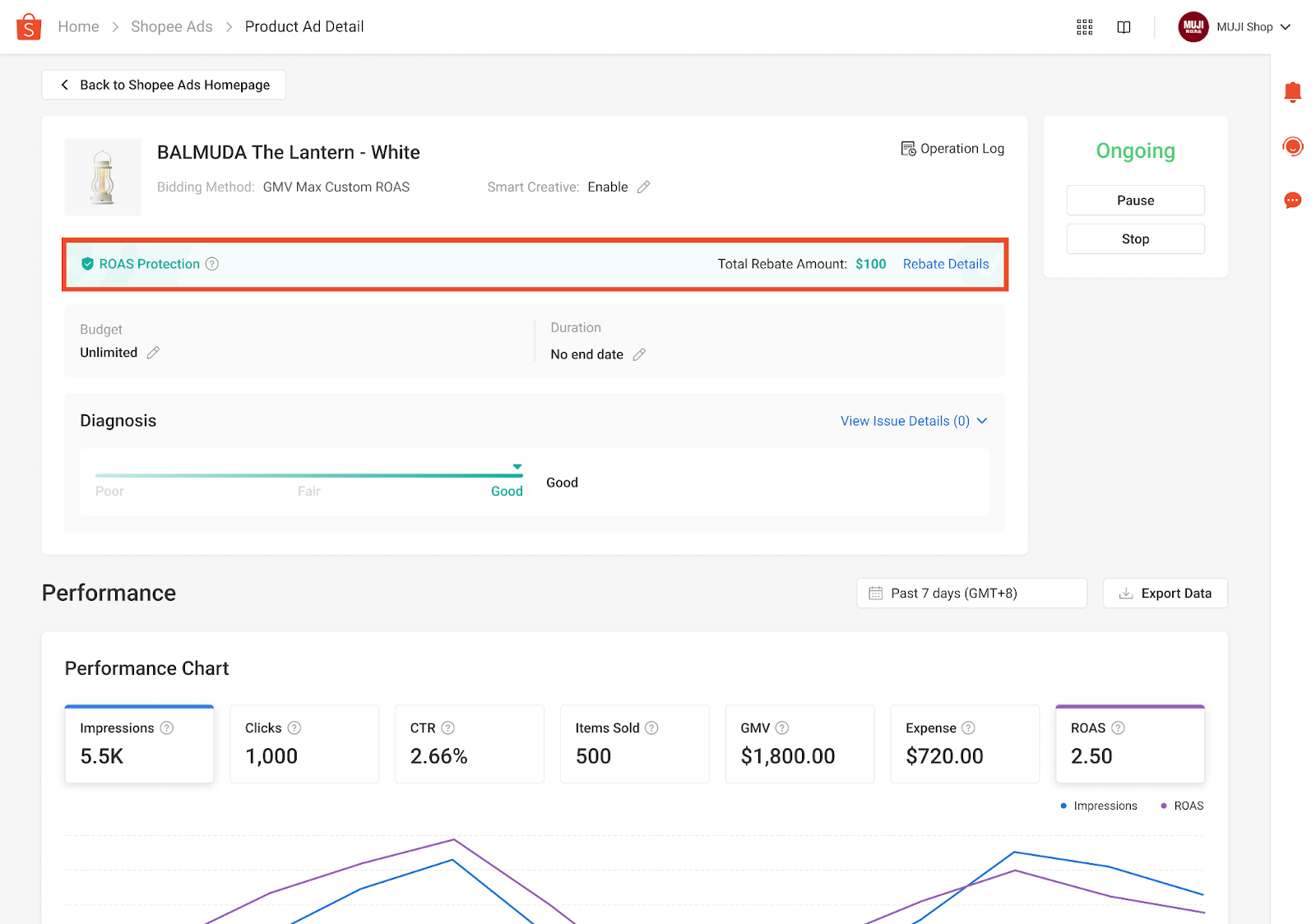Click the MUJI Shop avatar
The height and width of the screenshot is (924, 1316).
(x=1193, y=27)
